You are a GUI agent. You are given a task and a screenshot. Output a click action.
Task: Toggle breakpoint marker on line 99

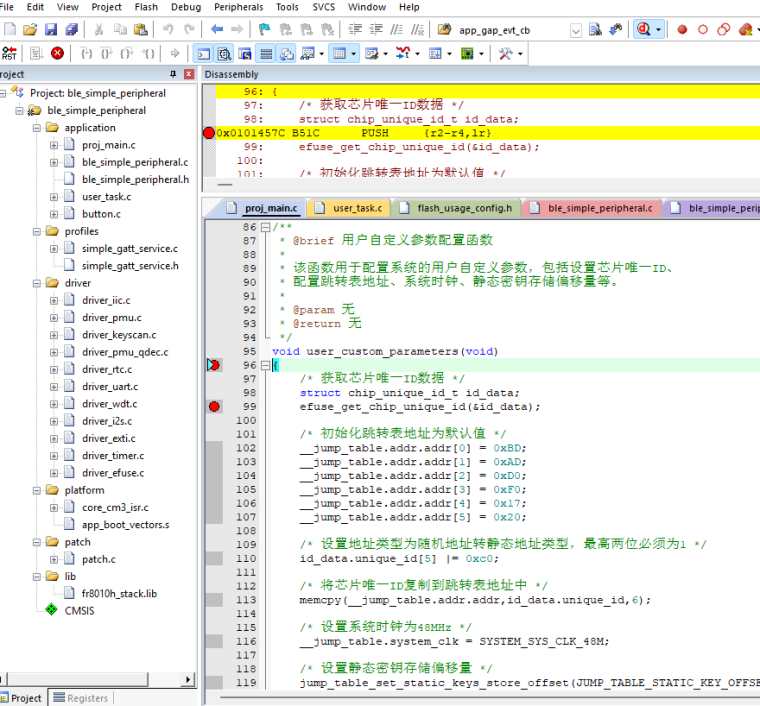click(215, 407)
